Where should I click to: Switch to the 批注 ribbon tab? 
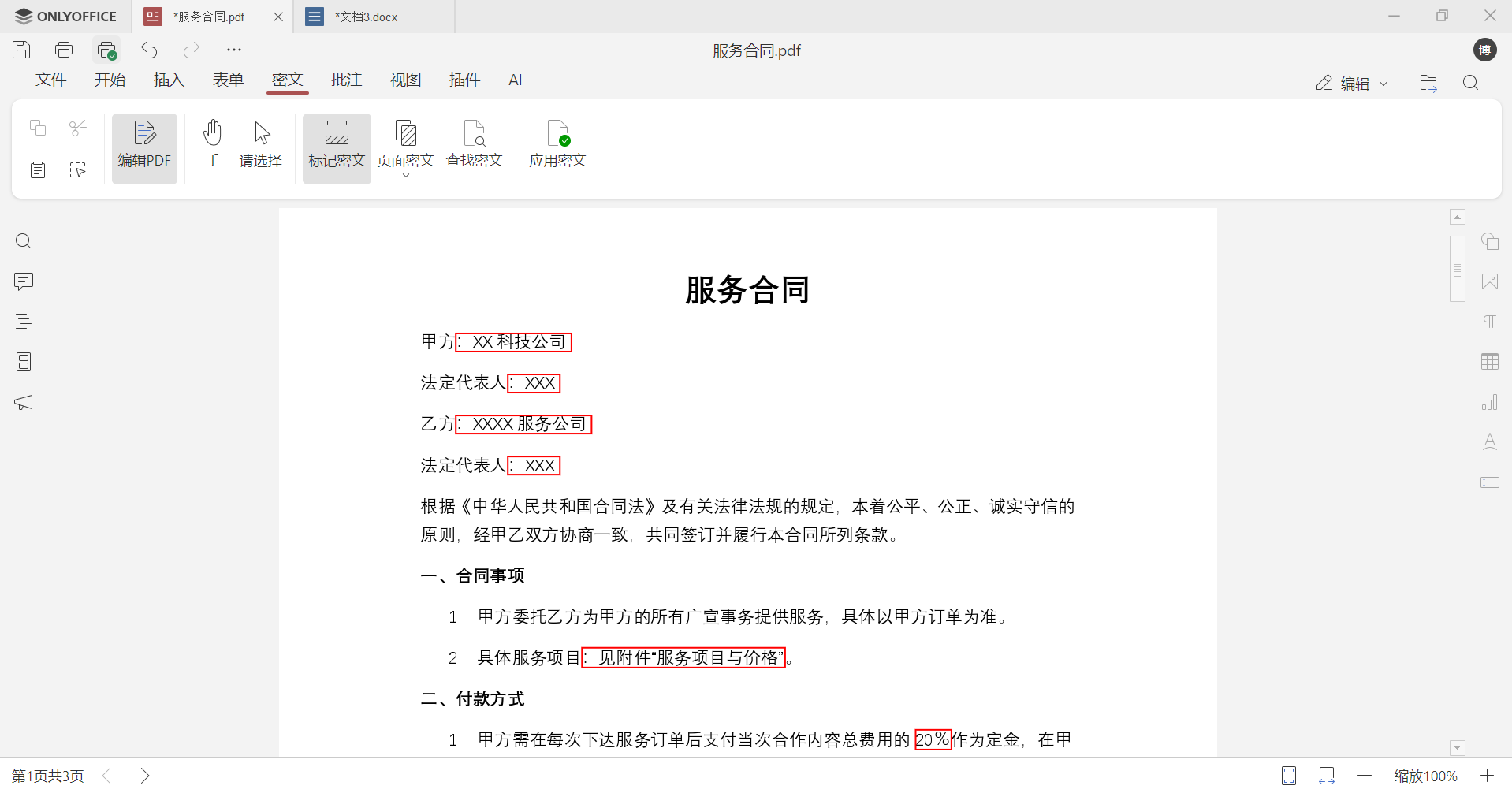[x=346, y=80]
